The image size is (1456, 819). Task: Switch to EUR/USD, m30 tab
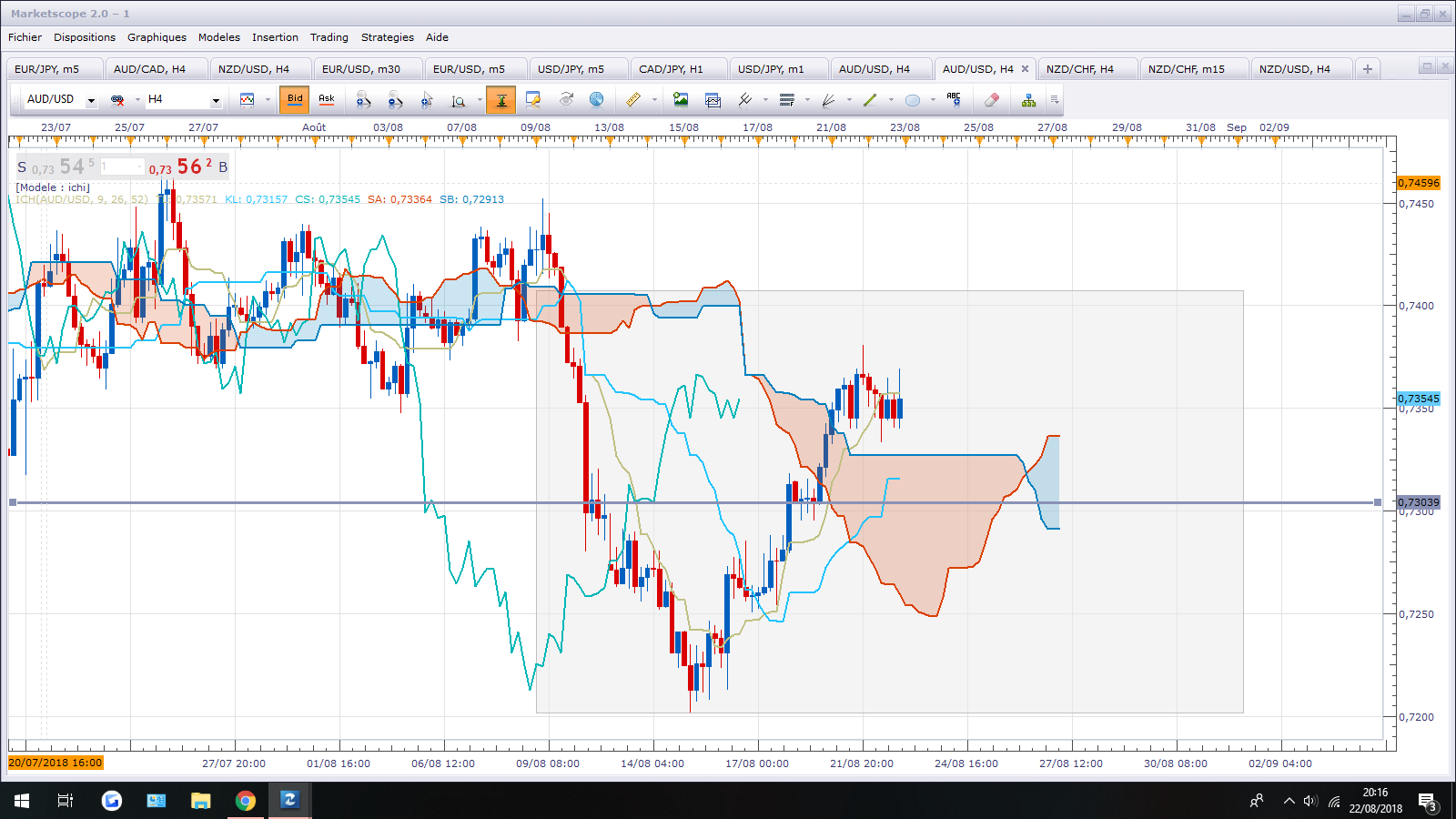click(x=368, y=69)
